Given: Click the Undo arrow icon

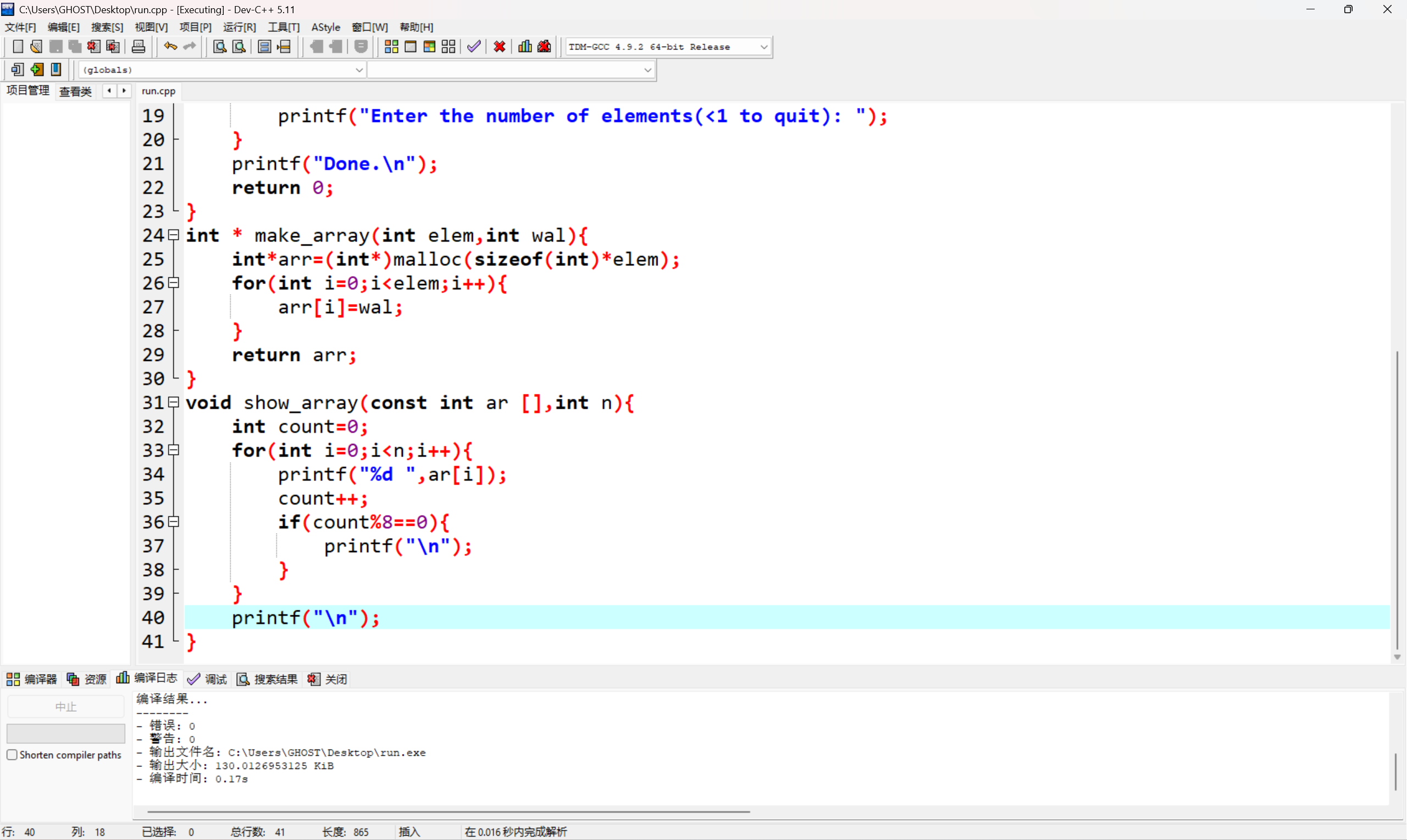Looking at the screenshot, I should point(170,47).
